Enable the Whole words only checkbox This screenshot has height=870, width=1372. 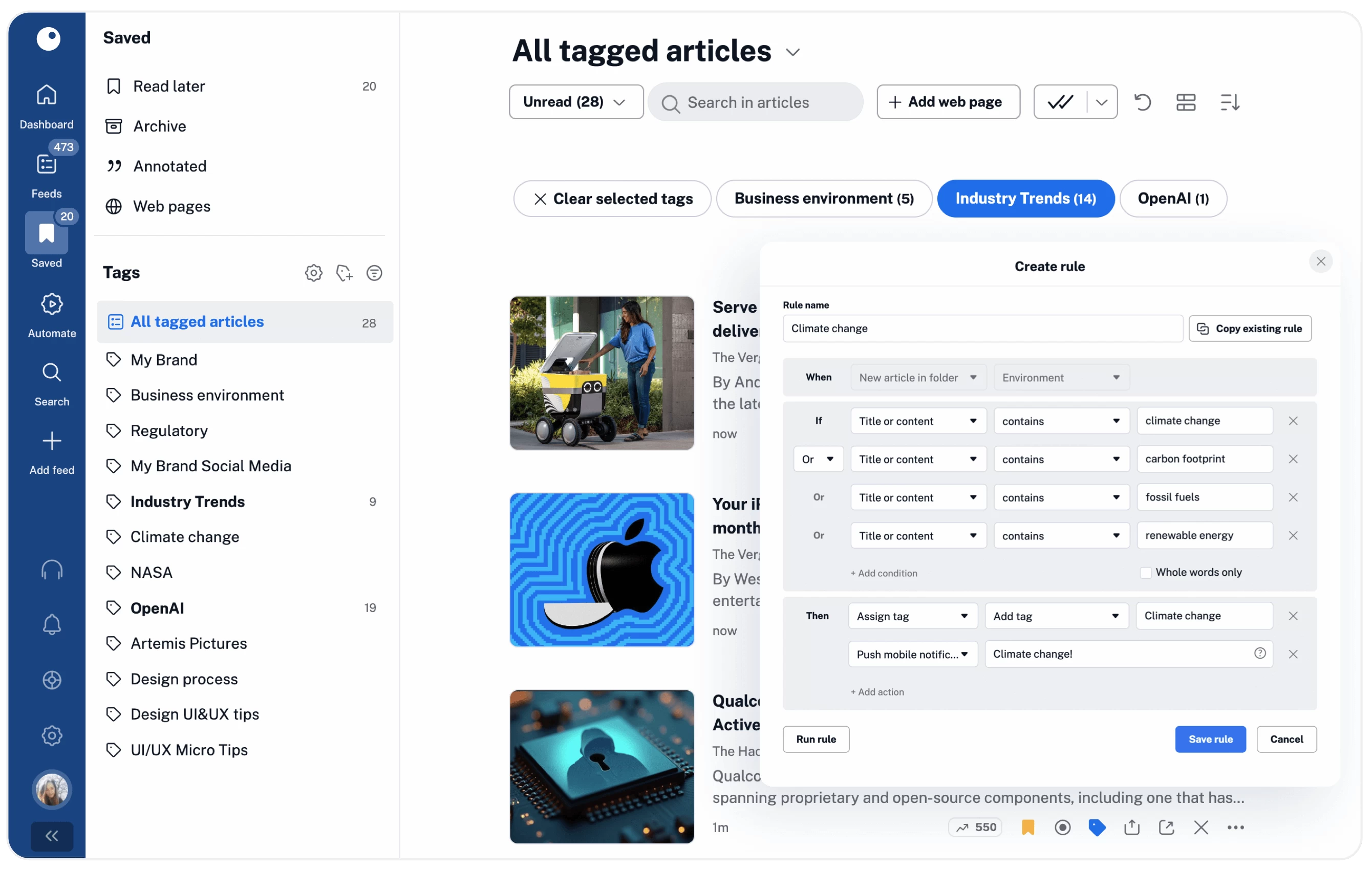1145,573
